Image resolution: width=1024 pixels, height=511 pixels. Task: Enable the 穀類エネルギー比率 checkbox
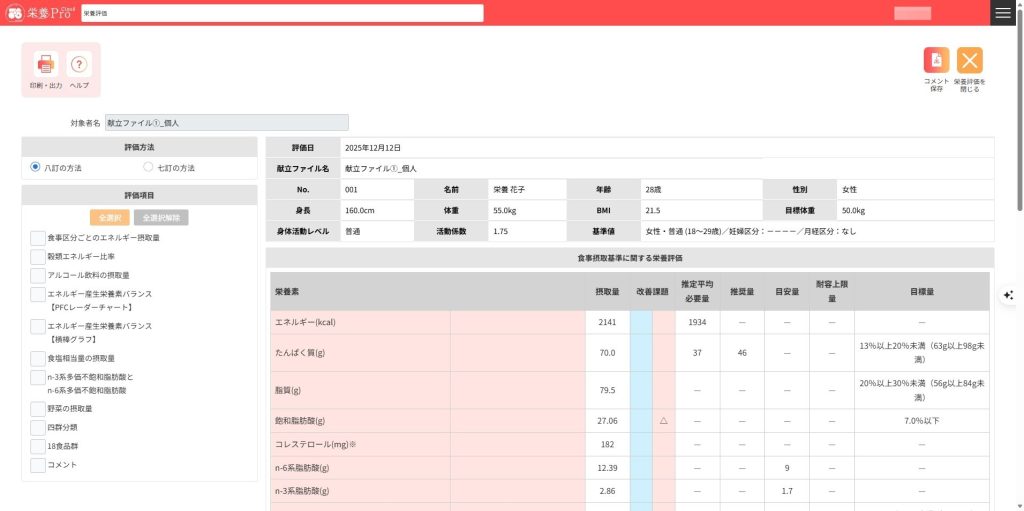[38, 256]
